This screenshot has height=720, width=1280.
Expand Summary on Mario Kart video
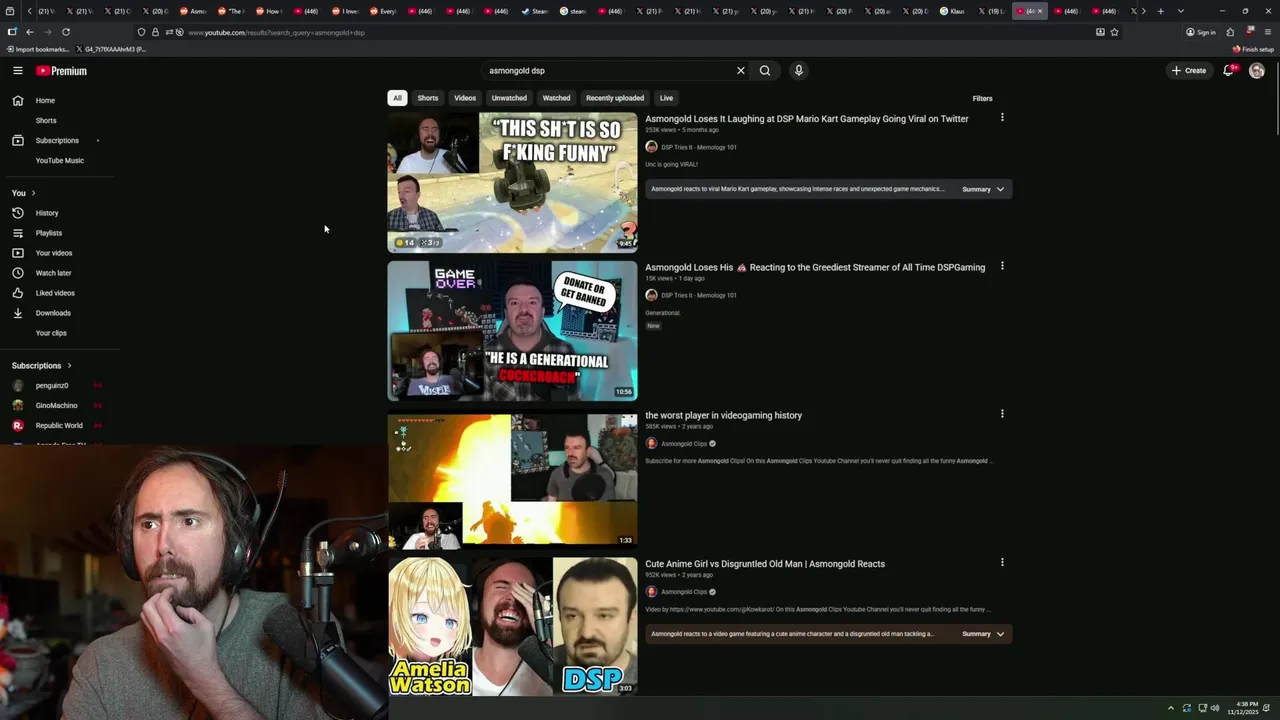983,189
